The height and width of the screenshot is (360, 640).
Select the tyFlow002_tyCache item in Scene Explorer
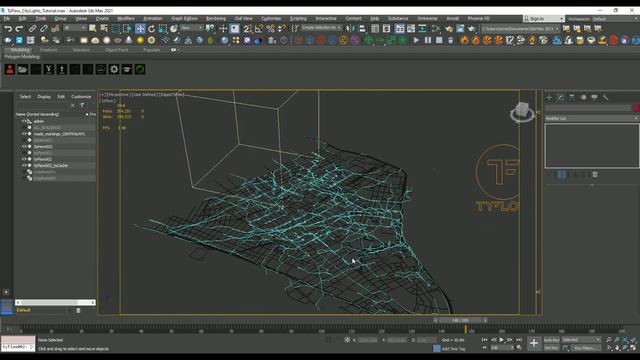pos(51,165)
